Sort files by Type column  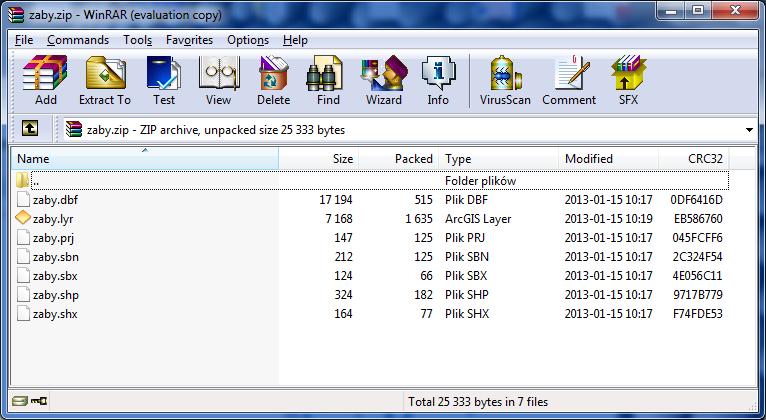click(x=498, y=159)
